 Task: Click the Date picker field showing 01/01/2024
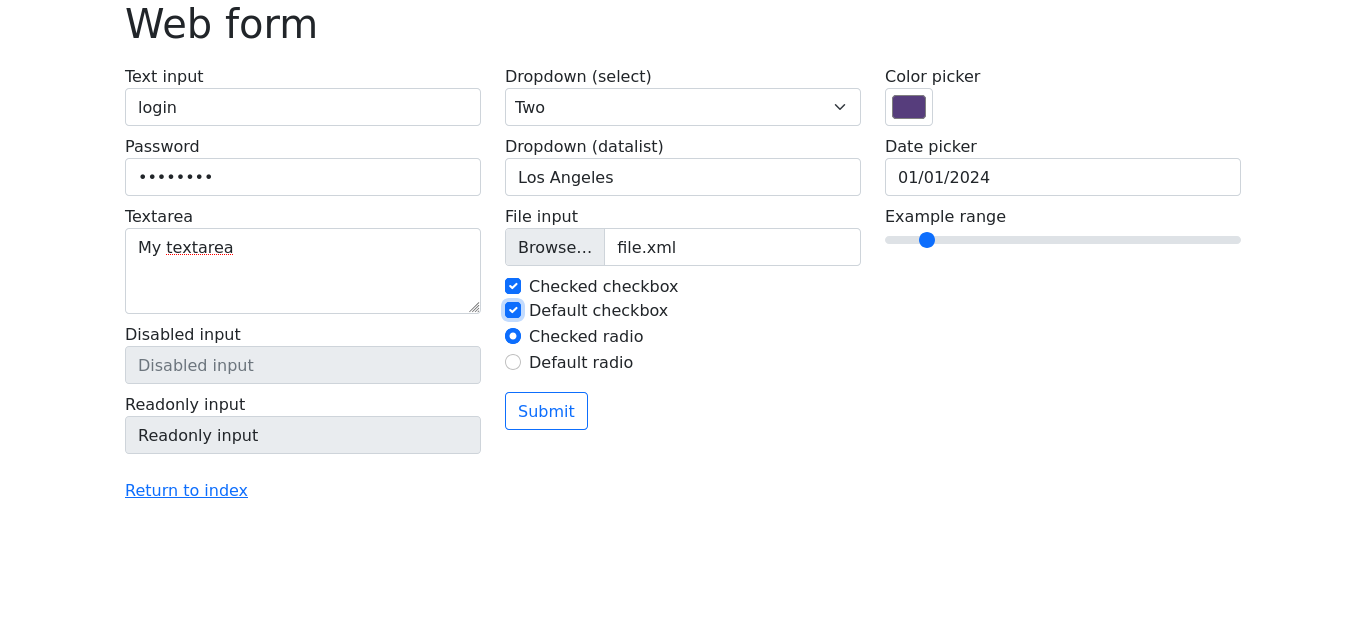(x=1063, y=177)
